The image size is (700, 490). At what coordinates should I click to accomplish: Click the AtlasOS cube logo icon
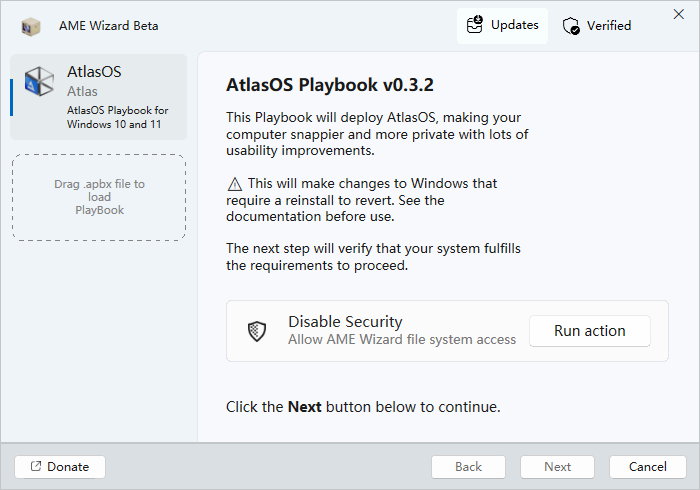[x=39, y=81]
